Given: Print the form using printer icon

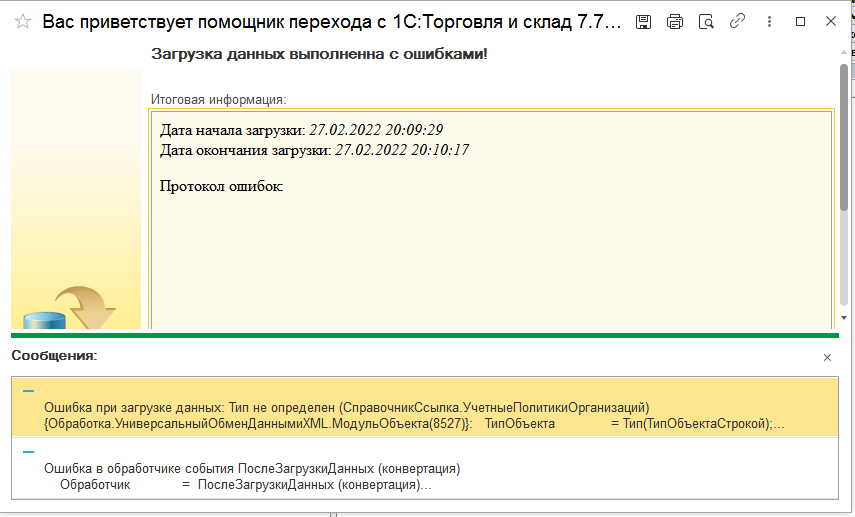Looking at the screenshot, I should [675, 22].
